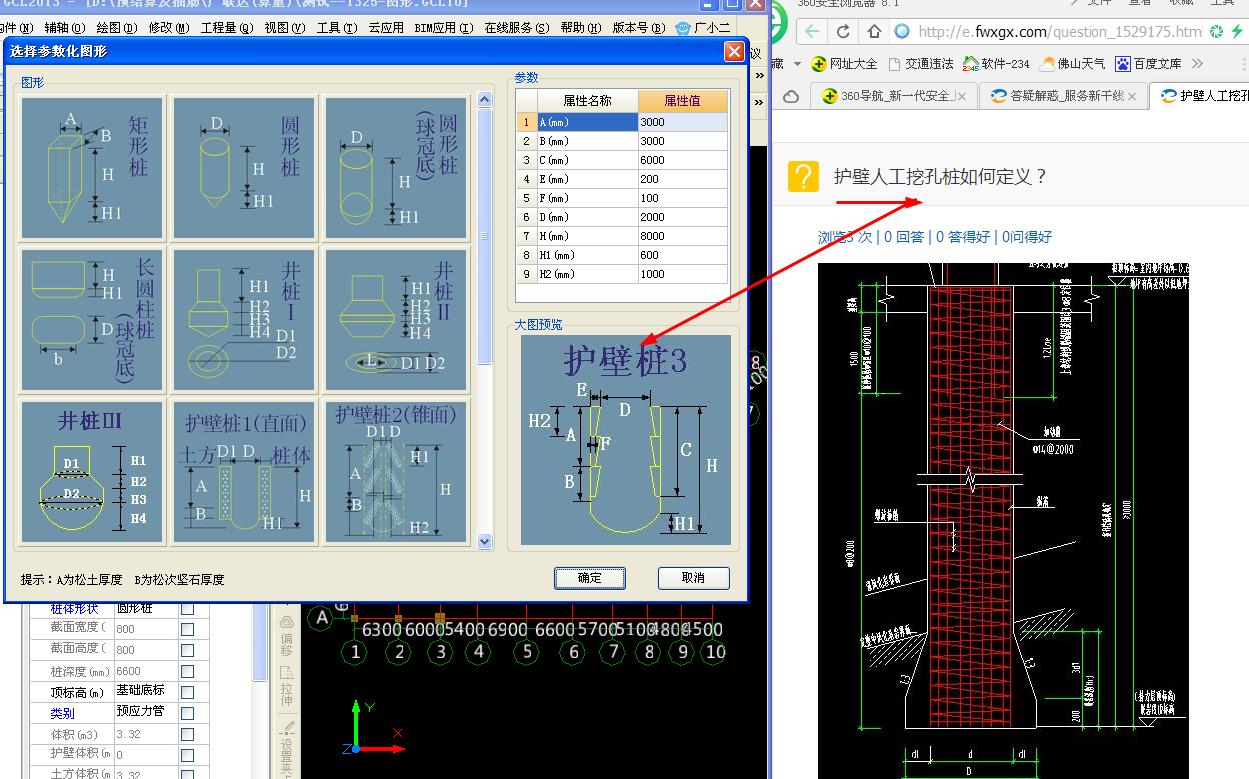The width and height of the screenshot is (1249, 779).
Task: Open the 修改 menu
Action: [x=169, y=28]
